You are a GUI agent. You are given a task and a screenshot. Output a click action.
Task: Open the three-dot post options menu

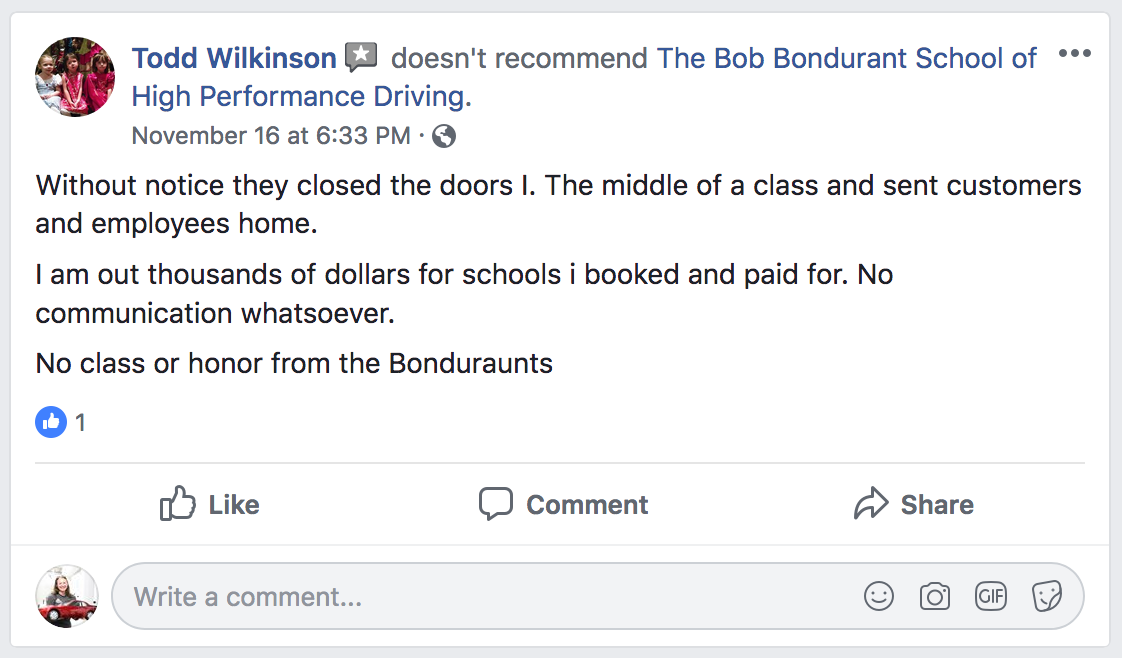point(1074,54)
